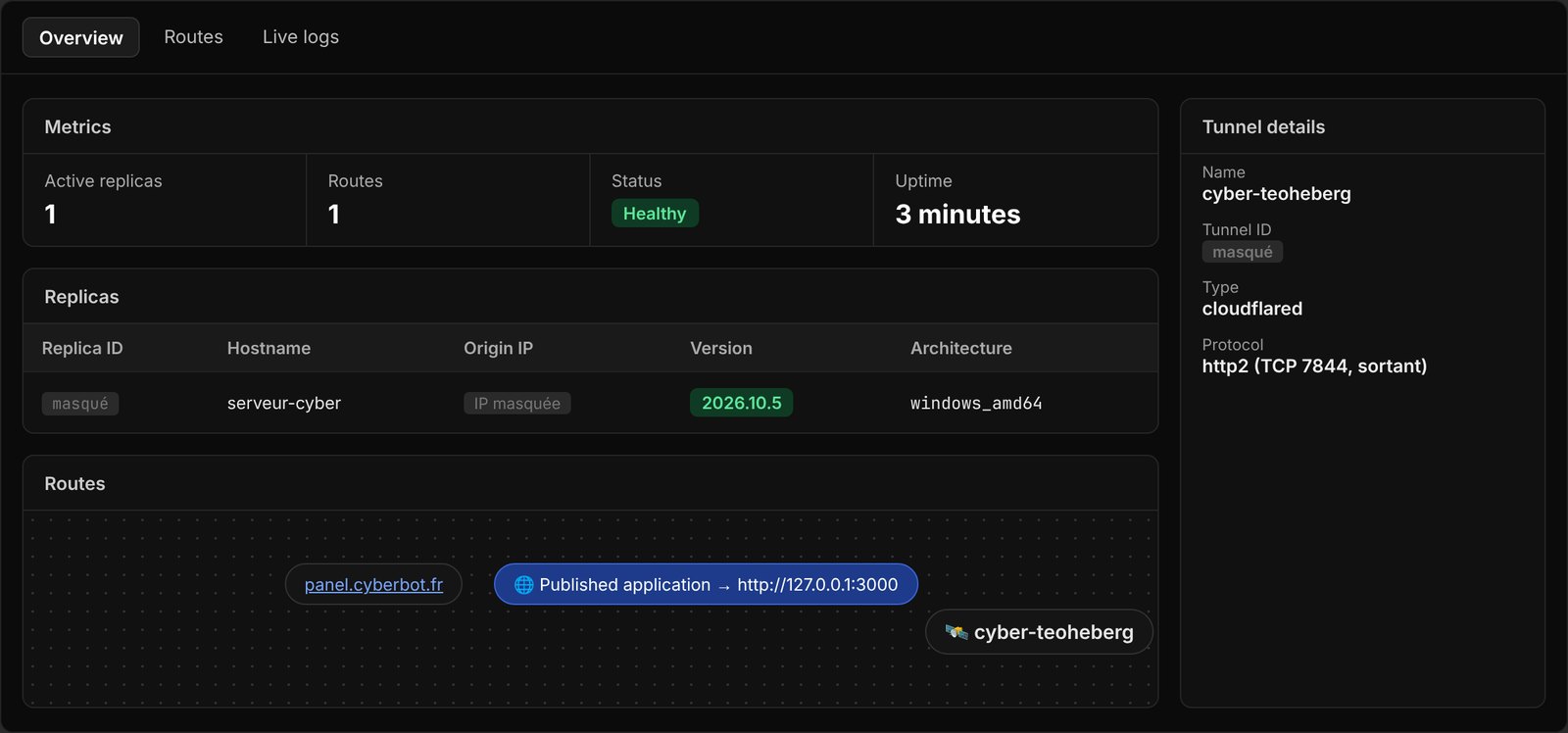Click the Healthy status badge
Viewport: 1568px width, 733px height.
pos(655,214)
